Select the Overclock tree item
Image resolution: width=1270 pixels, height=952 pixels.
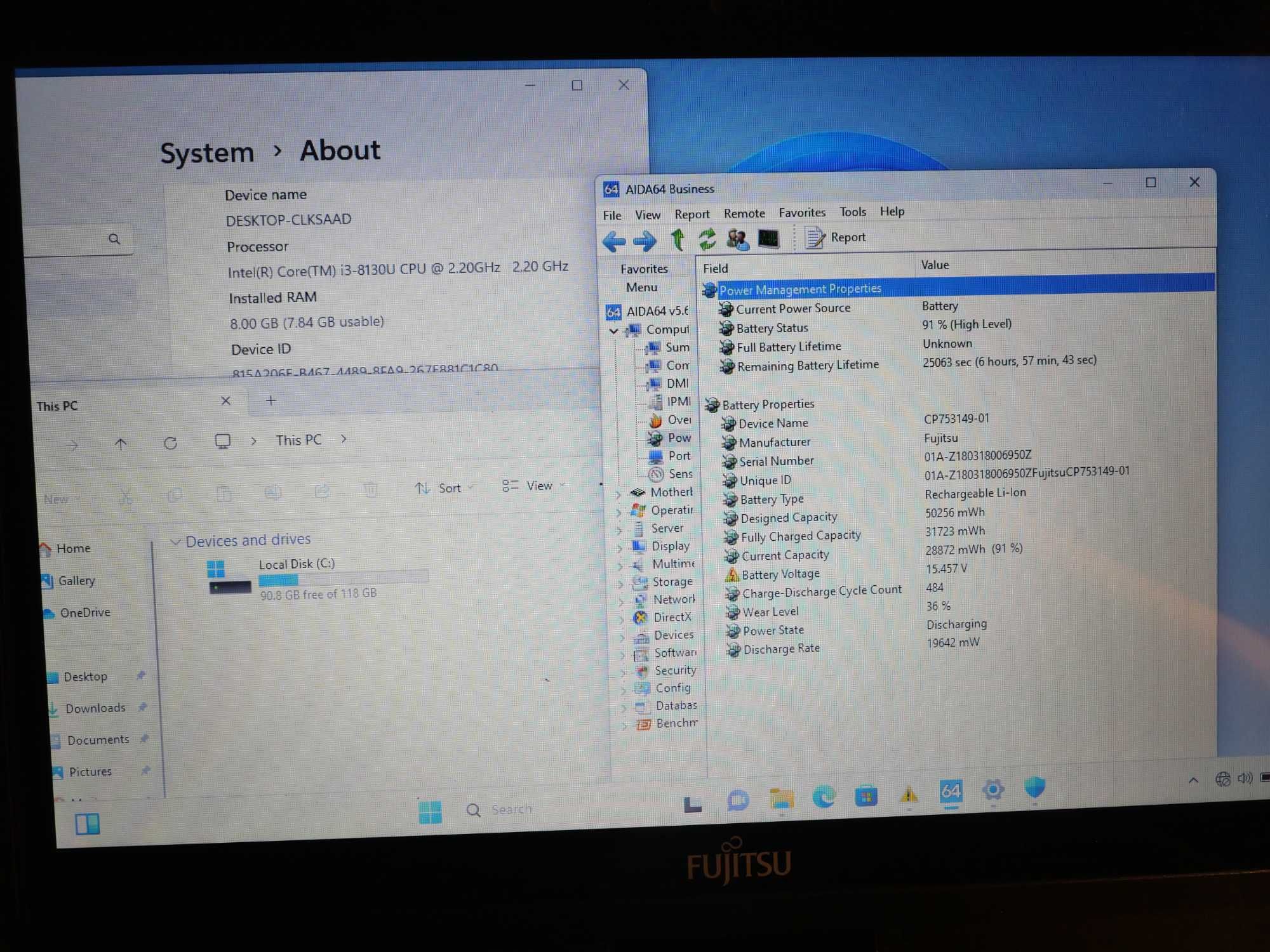coord(670,420)
